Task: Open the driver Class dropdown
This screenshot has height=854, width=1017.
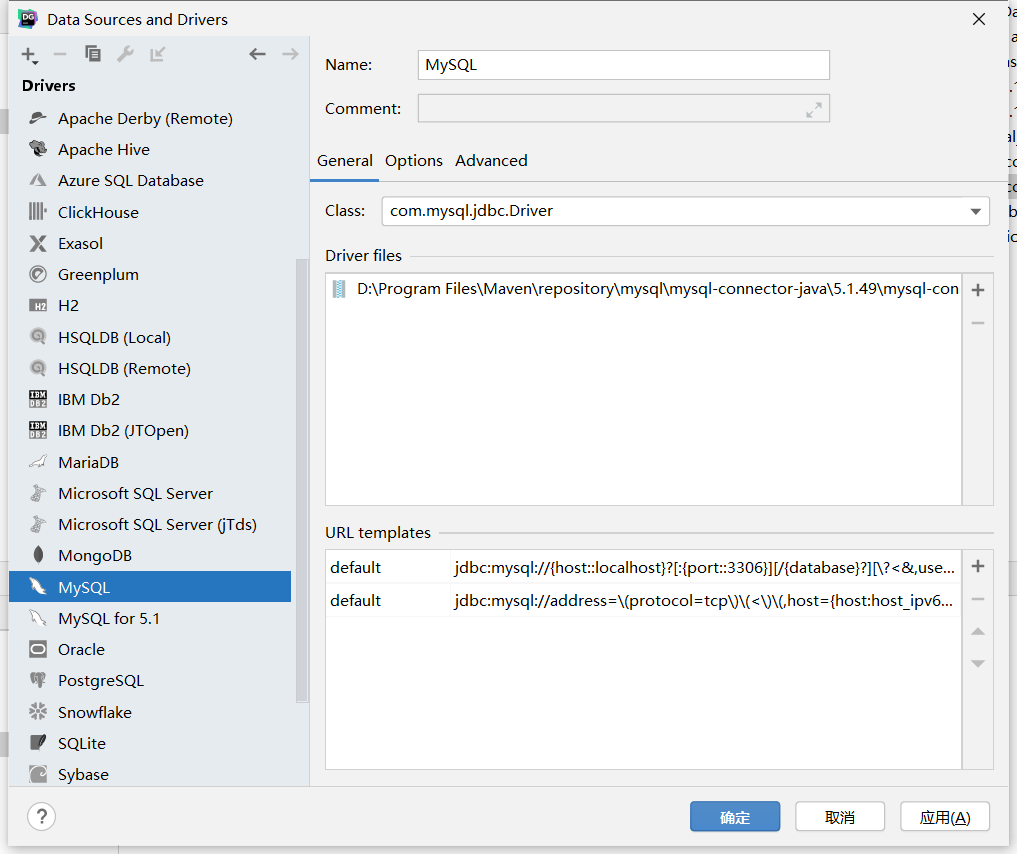Action: point(975,211)
